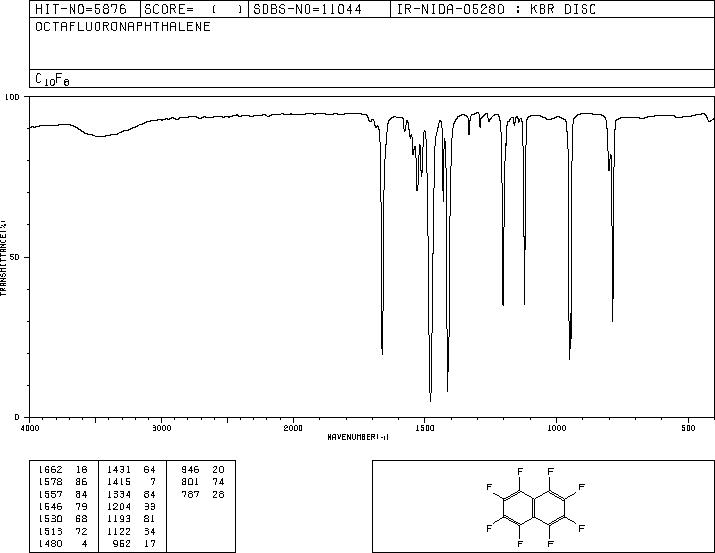Image resolution: width=715 pixels, height=553 pixels.
Task: Click the WAVENUMBER x-axis title
Action: (358, 437)
